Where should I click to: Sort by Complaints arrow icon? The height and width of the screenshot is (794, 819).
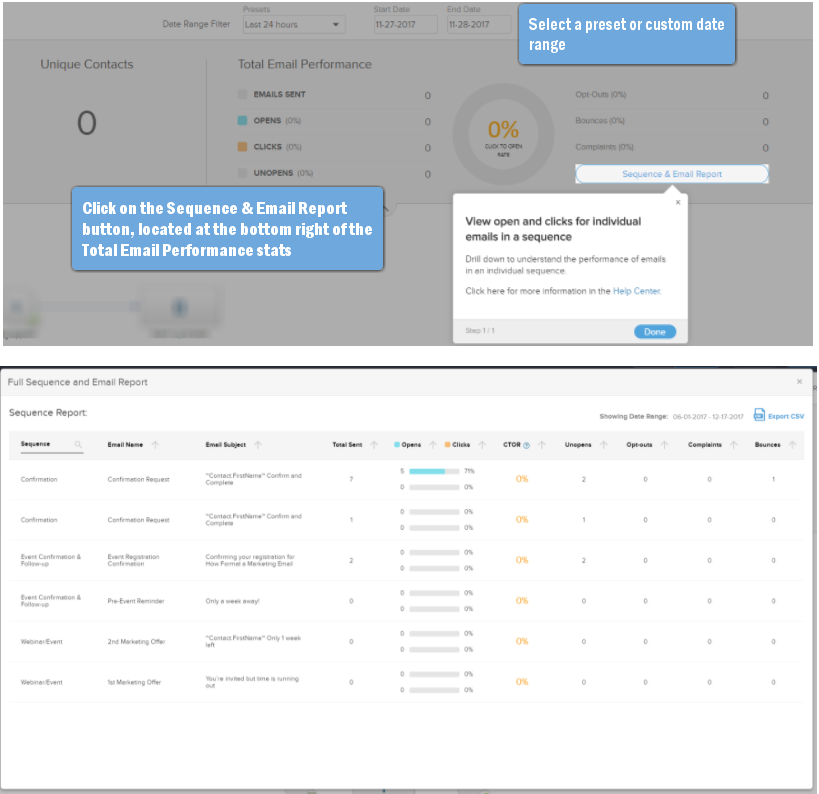click(734, 445)
